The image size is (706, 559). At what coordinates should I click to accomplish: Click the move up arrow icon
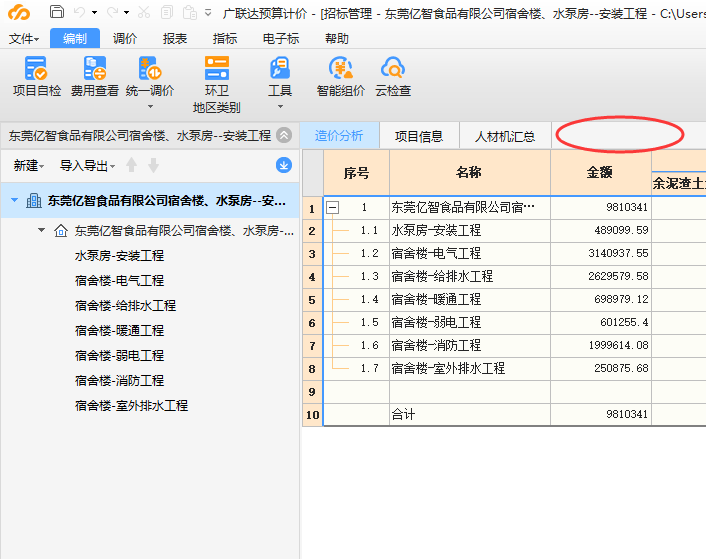click(x=131, y=165)
